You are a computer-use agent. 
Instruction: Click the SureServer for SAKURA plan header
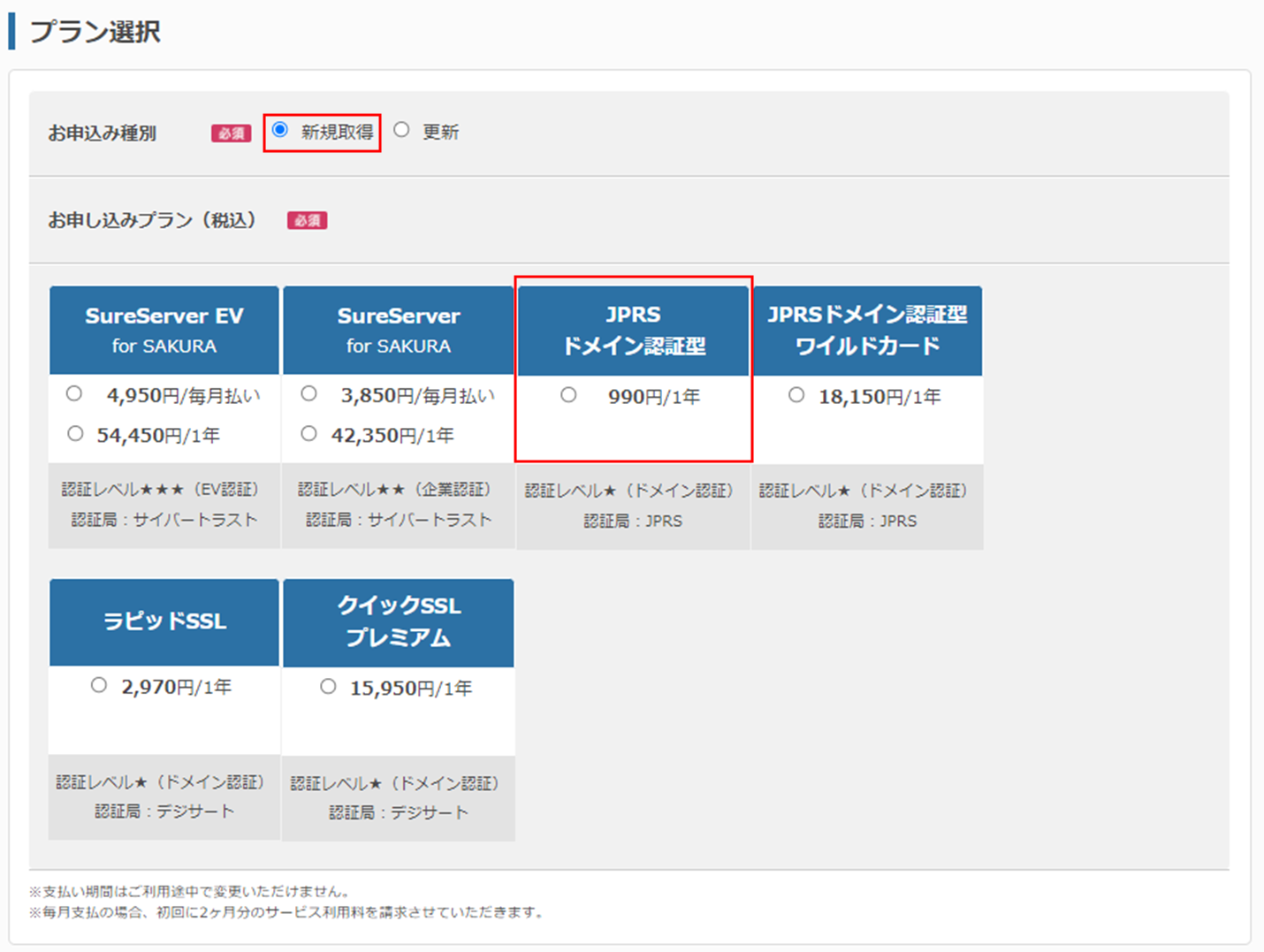[398, 330]
